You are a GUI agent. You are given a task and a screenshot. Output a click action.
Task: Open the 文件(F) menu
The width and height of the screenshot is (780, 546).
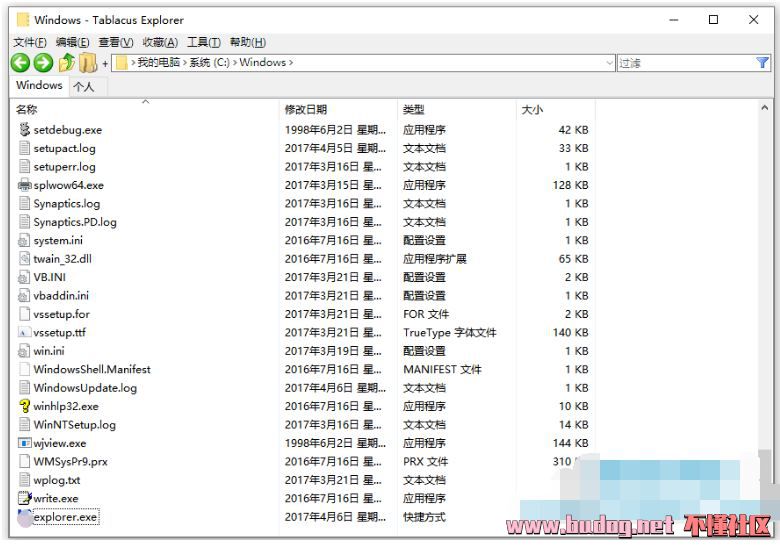30,42
